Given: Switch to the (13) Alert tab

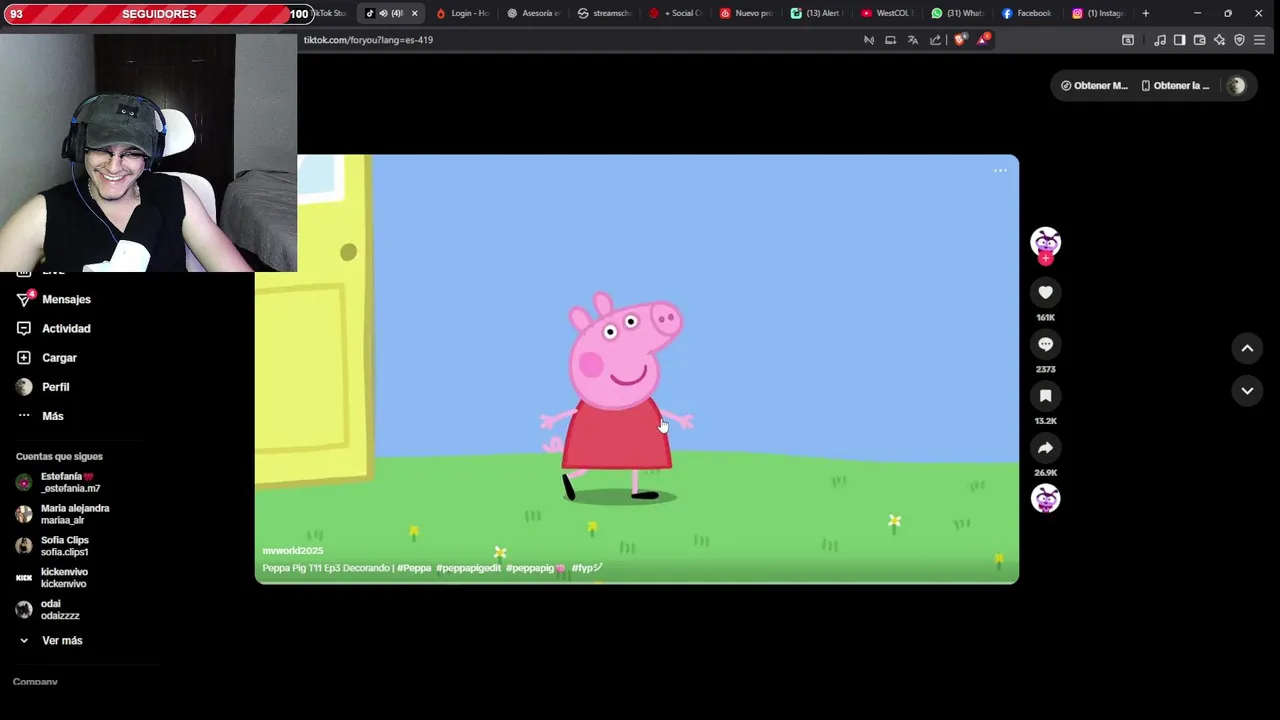Looking at the screenshot, I should click(x=818, y=13).
